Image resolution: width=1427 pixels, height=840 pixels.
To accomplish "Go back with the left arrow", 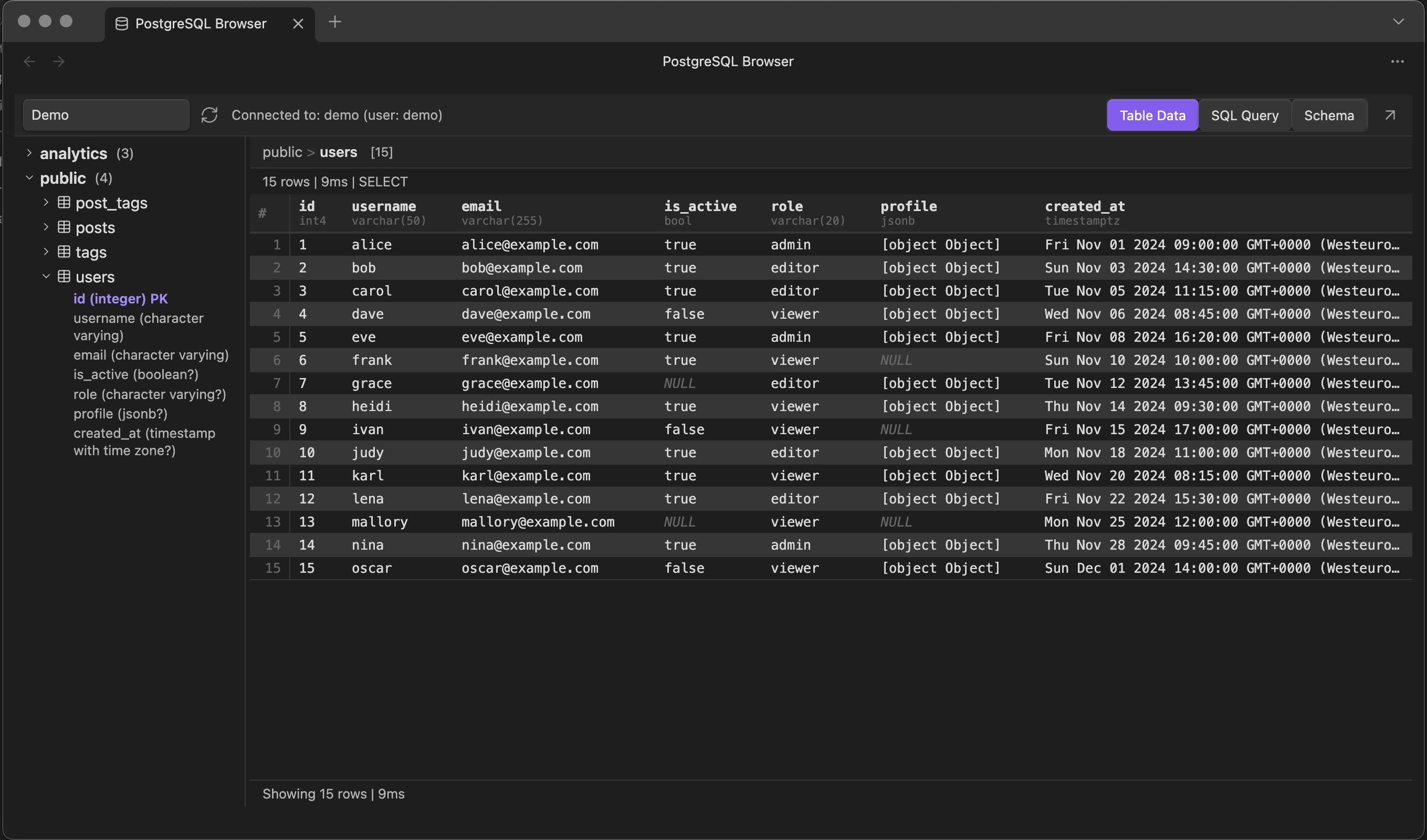I will tap(29, 61).
